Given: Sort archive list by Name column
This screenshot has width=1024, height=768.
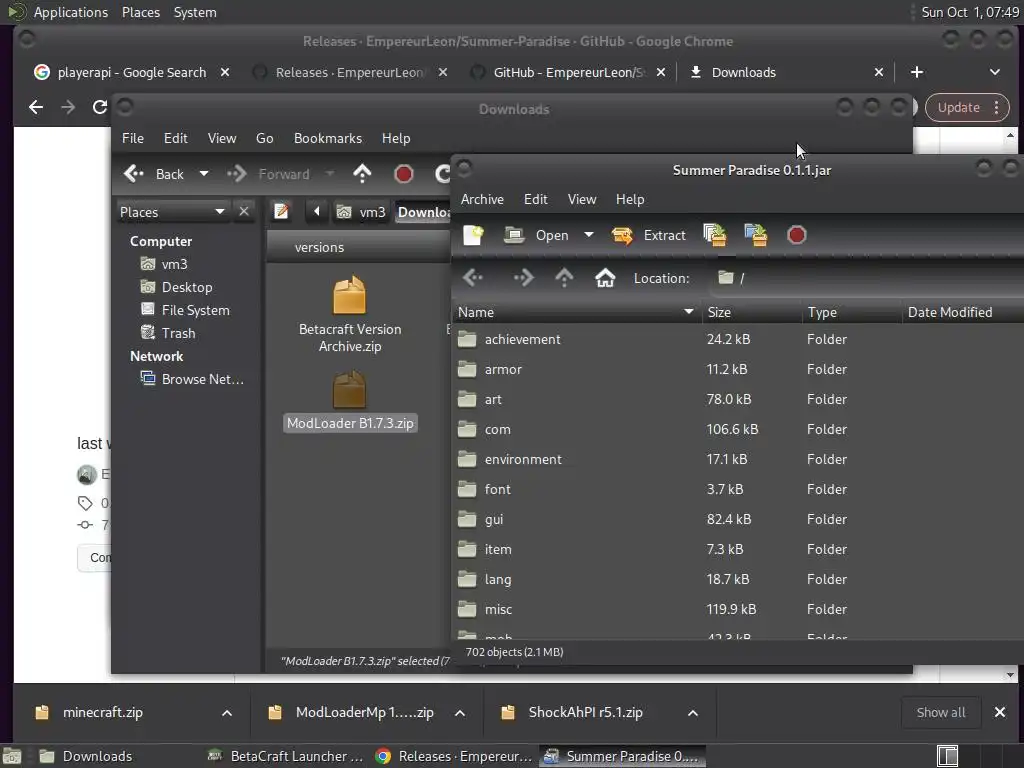Looking at the screenshot, I should coord(576,312).
